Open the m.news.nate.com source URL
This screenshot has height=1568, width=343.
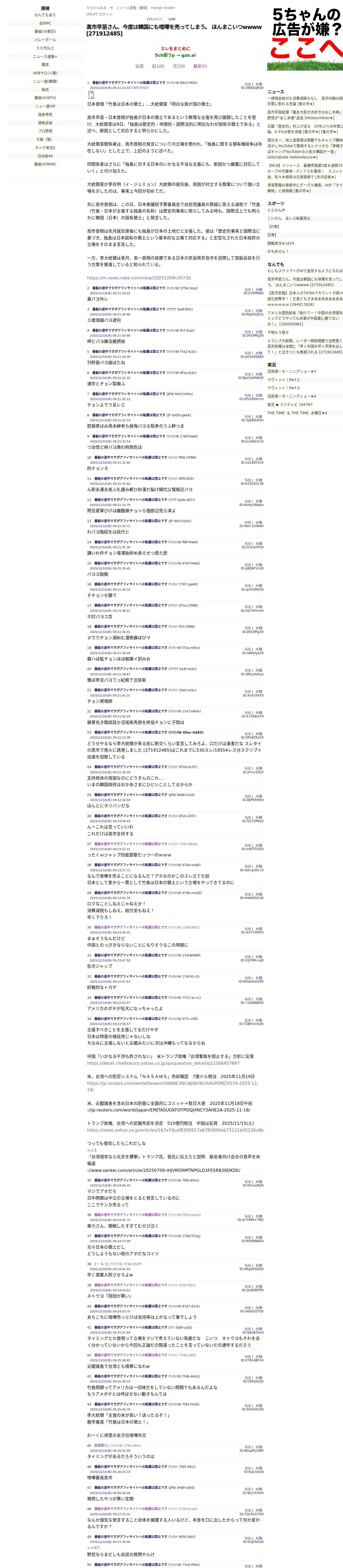[139, 278]
